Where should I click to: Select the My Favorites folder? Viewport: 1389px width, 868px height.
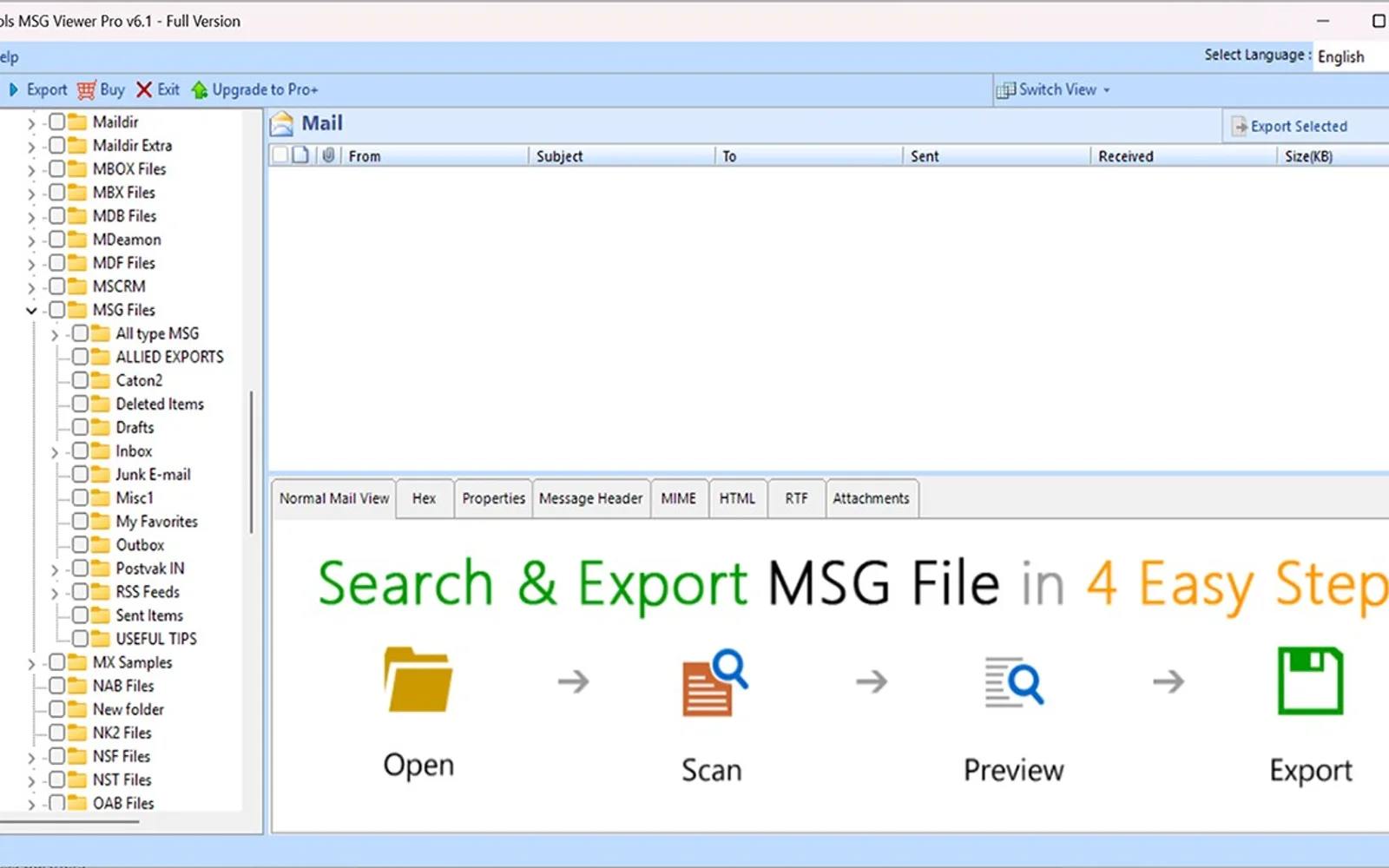157,522
